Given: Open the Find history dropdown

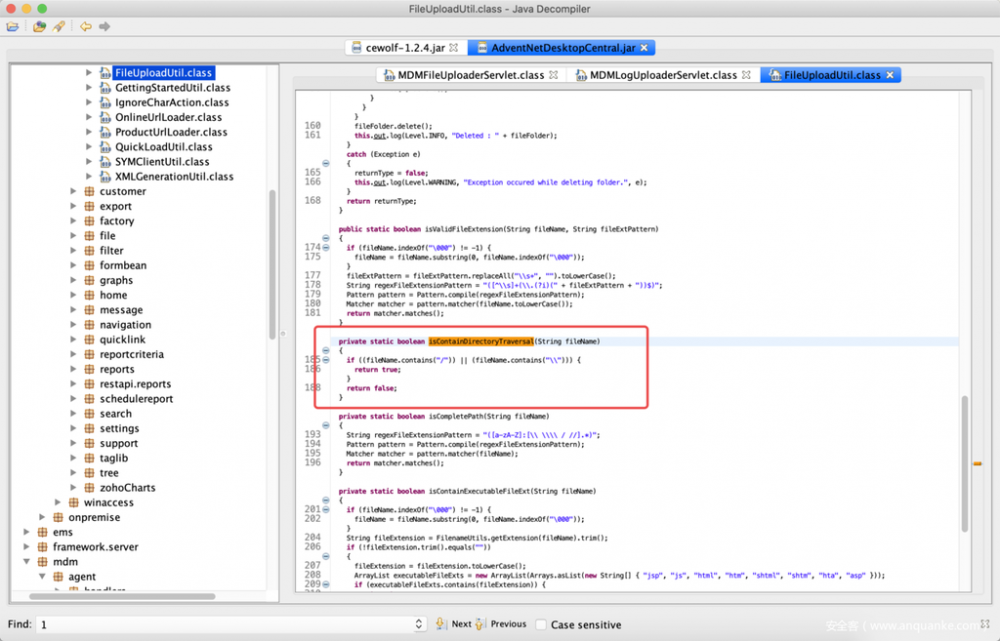Looking at the screenshot, I should [419, 623].
